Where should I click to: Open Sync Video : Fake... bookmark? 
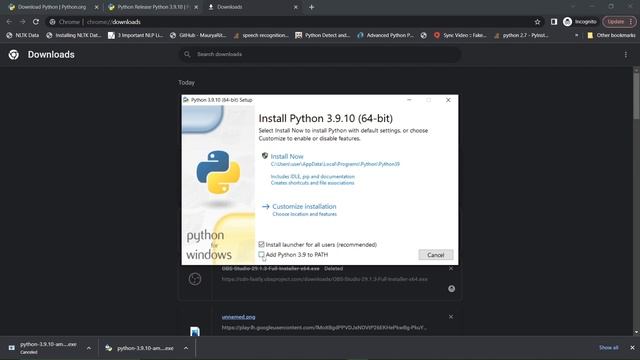(x=460, y=36)
